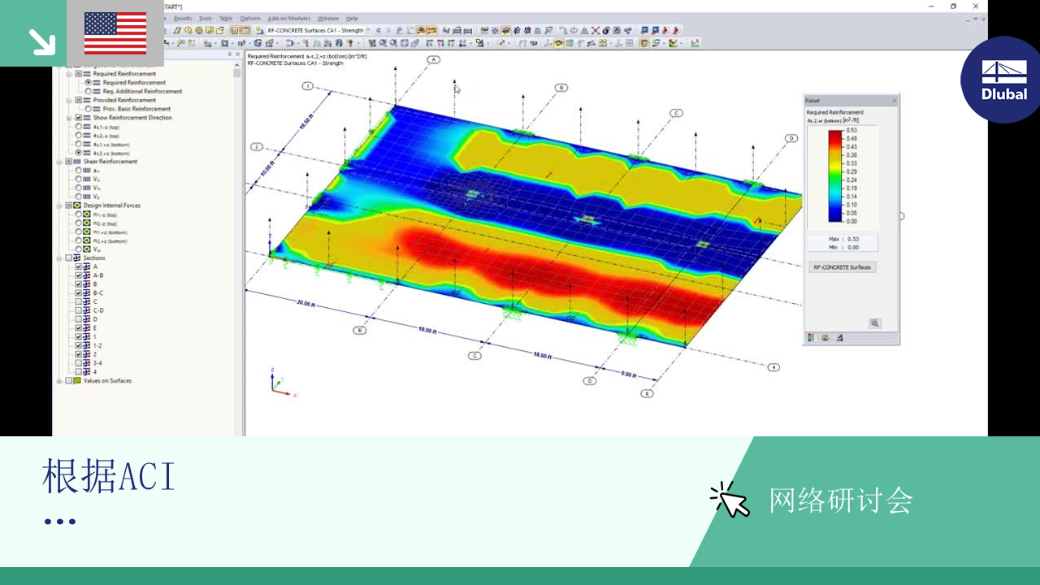The height and width of the screenshot is (585, 1040).
Task: Collapse the Shear Reinforcement tree node
Action: click(60, 161)
